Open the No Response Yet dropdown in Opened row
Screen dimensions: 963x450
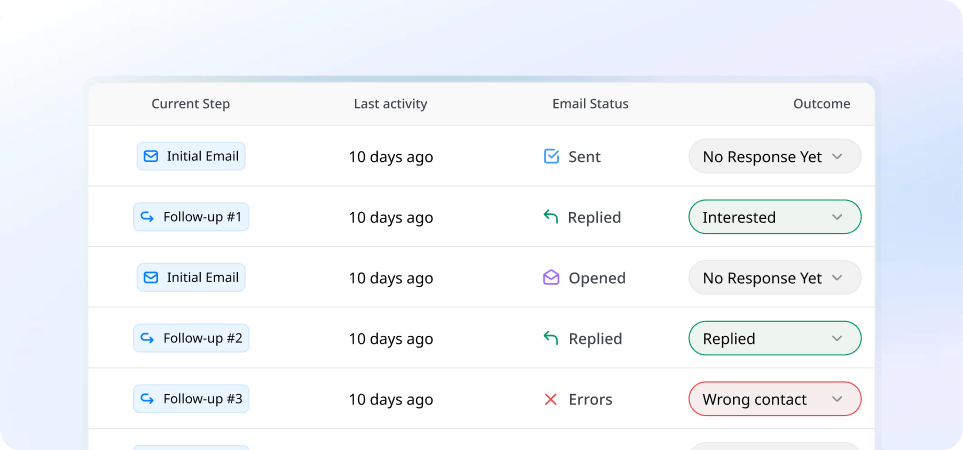pos(775,277)
